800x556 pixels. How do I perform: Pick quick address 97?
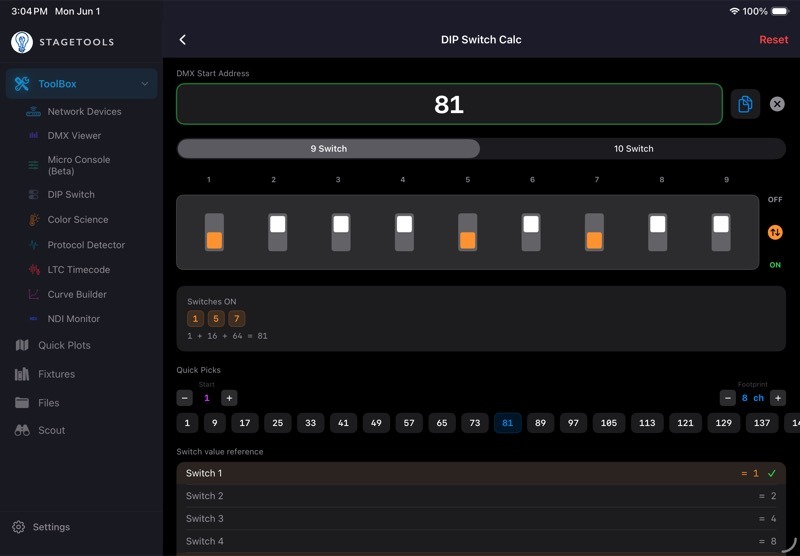(573, 423)
